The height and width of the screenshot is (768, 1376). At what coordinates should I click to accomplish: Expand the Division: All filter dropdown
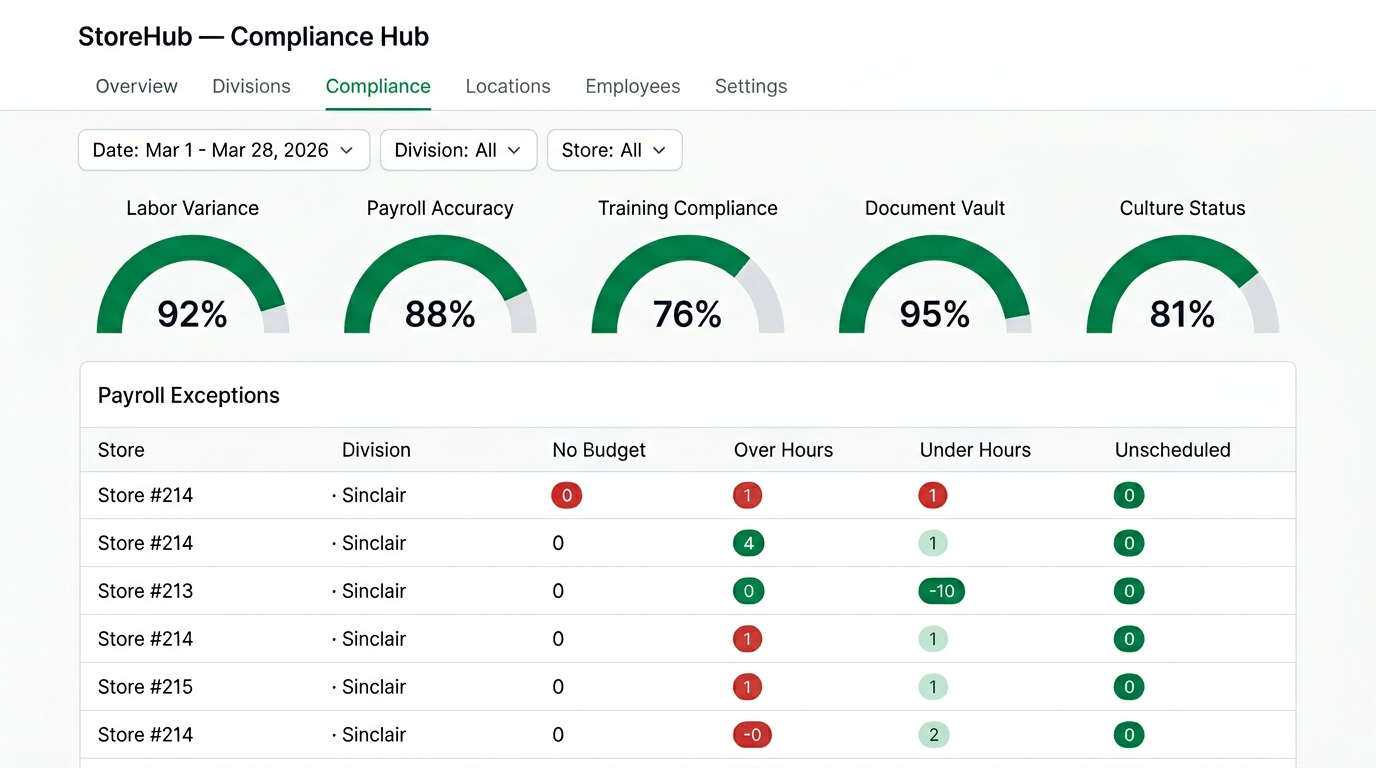click(458, 150)
